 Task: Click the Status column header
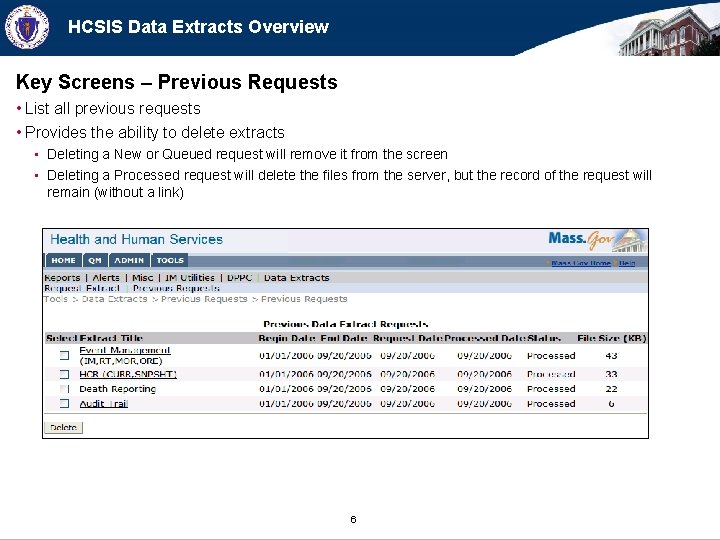[544, 338]
